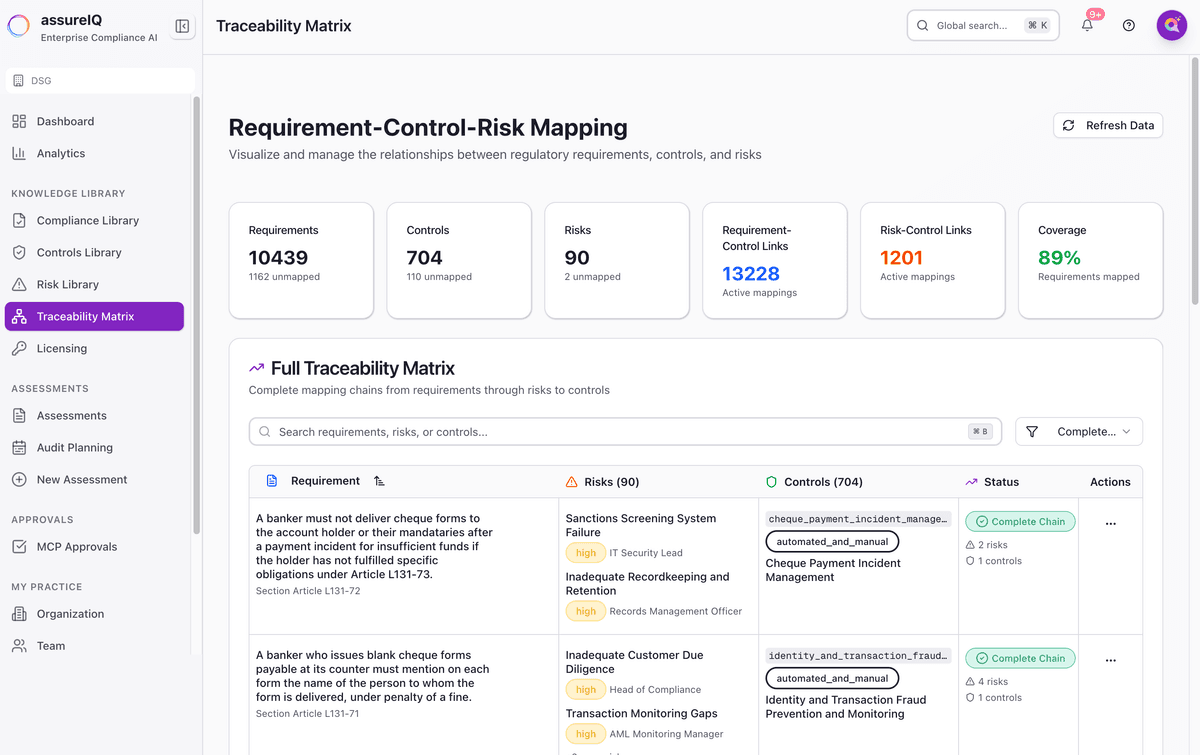Click Inadequate Customer Due Diligence risk
Screen dimensions: 1200x755
(634, 662)
